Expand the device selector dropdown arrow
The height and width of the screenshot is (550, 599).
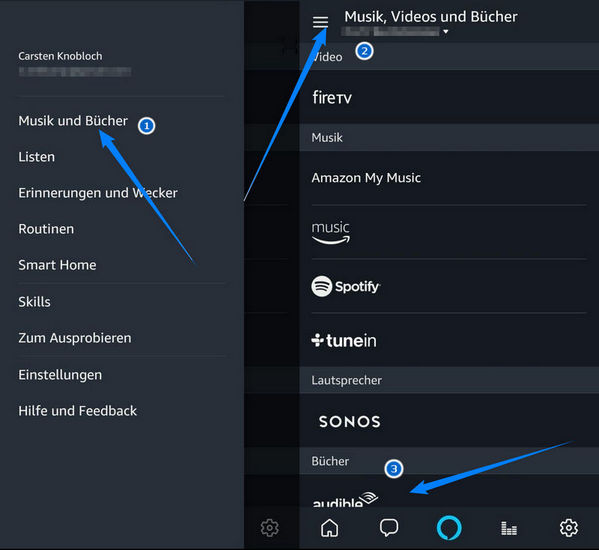click(x=445, y=32)
